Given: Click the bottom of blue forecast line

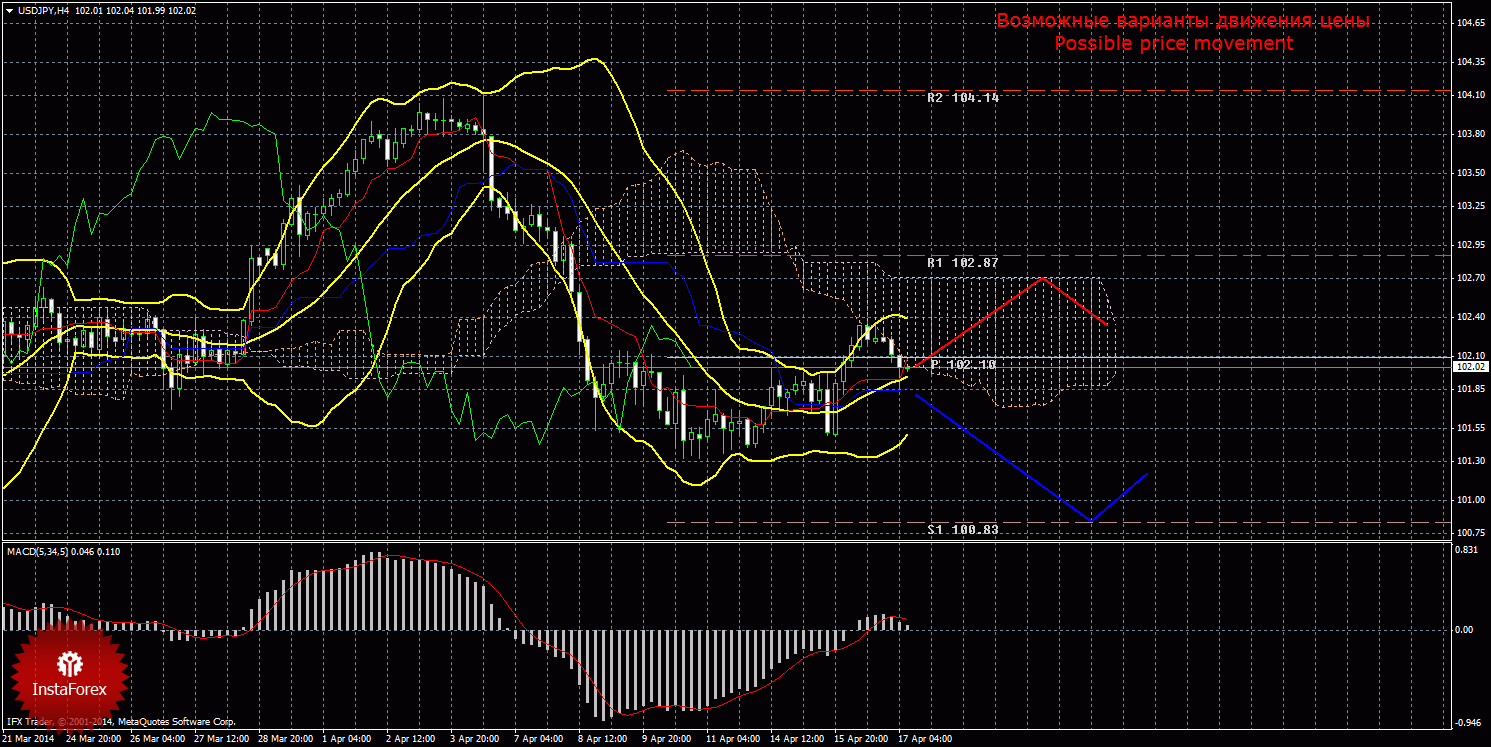Looking at the screenshot, I should [x=1091, y=520].
